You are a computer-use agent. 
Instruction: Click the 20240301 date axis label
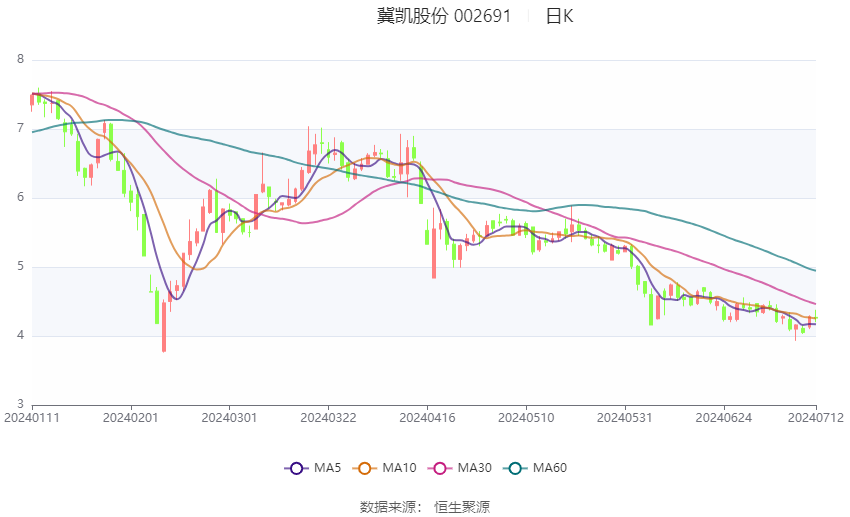click(229, 418)
